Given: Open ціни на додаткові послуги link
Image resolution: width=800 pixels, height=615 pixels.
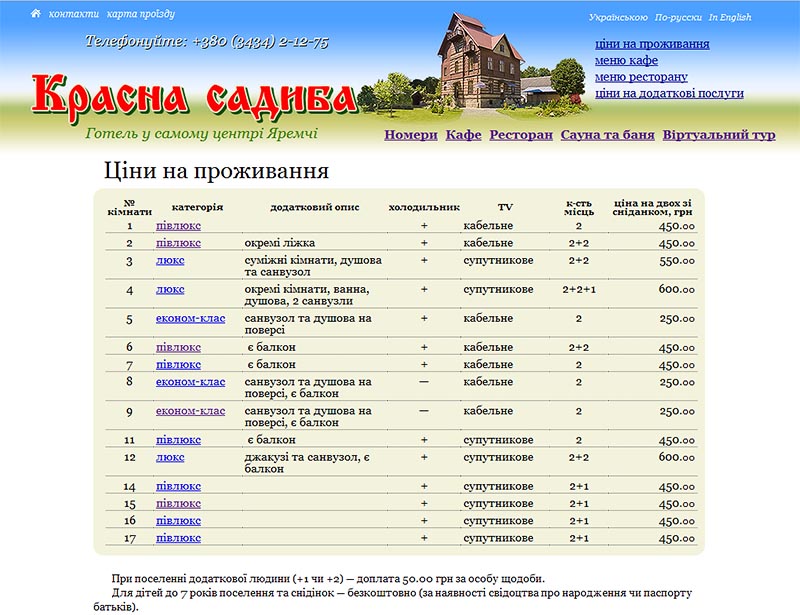Looking at the screenshot, I should (669, 93).
